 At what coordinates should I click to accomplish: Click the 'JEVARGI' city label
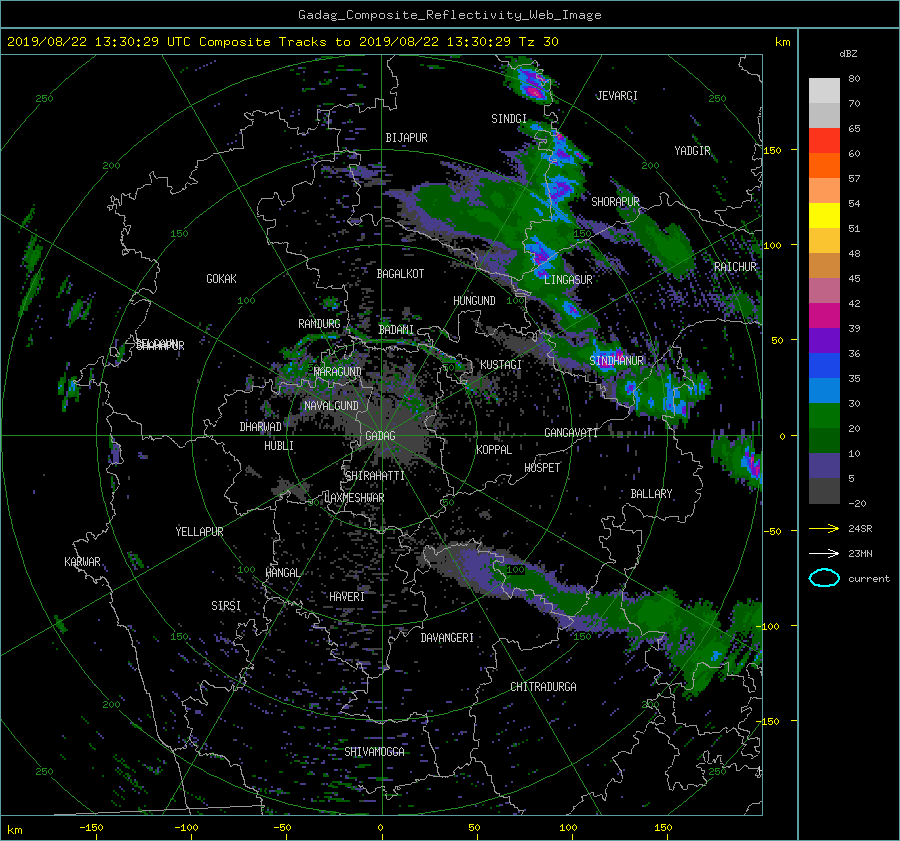[x=616, y=96]
